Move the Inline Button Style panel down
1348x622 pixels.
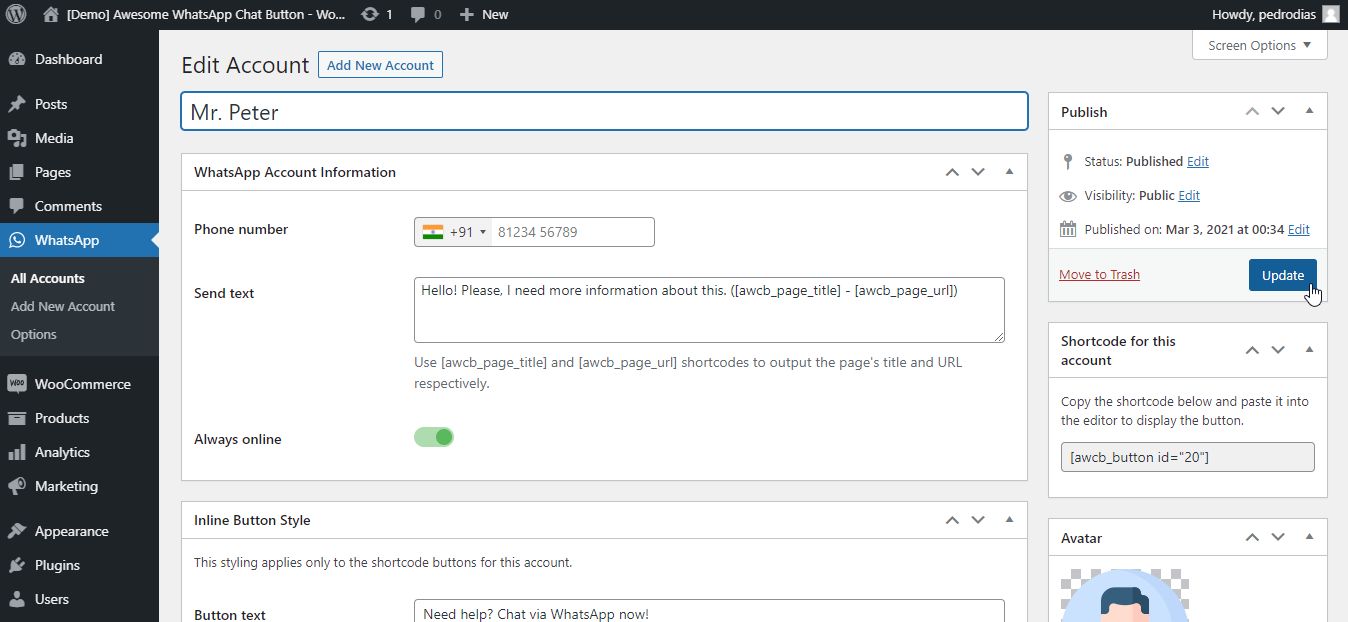978,520
